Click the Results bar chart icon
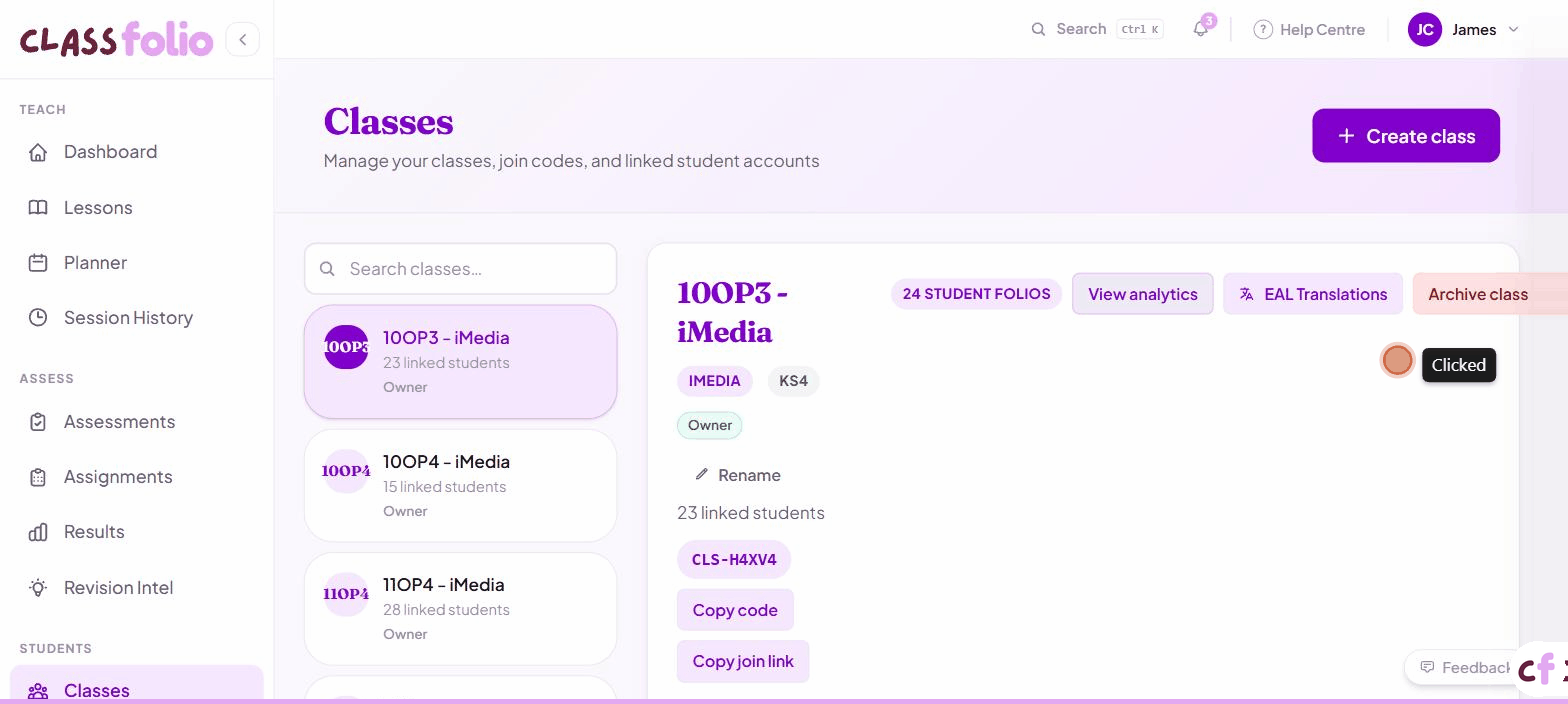Image resolution: width=1568 pixels, height=704 pixels. (x=38, y=531)
